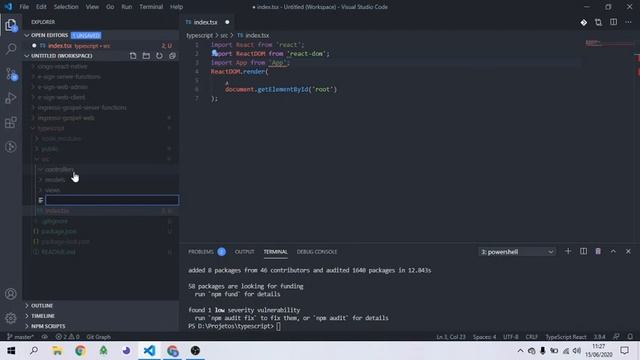
Task: Open Manage settings gear
Action: 11,318
